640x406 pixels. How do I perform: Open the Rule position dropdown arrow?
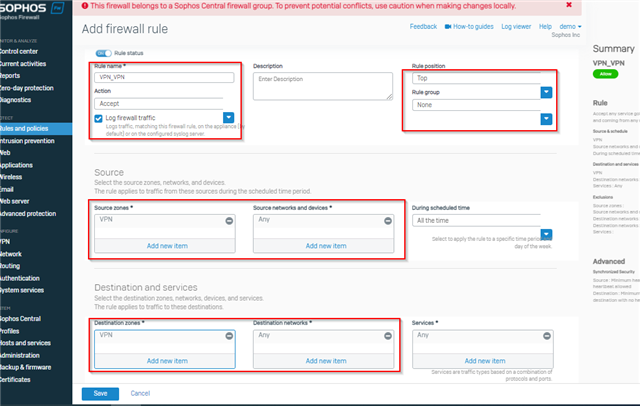coord(546,92)
